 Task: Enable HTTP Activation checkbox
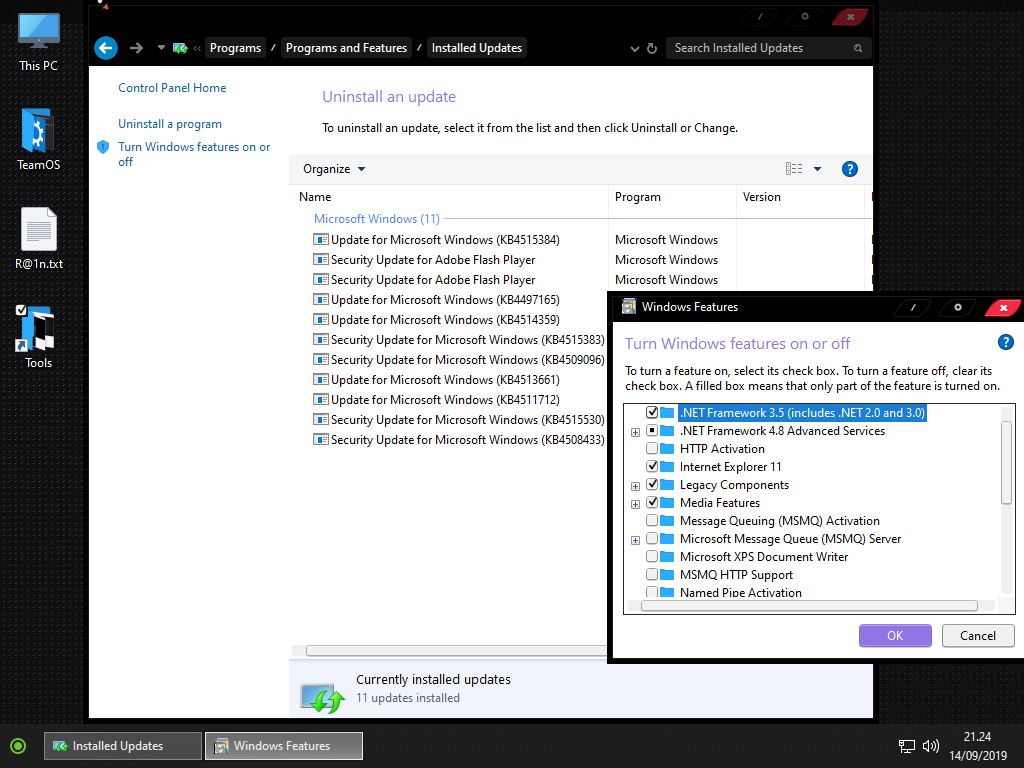point(652,448)
